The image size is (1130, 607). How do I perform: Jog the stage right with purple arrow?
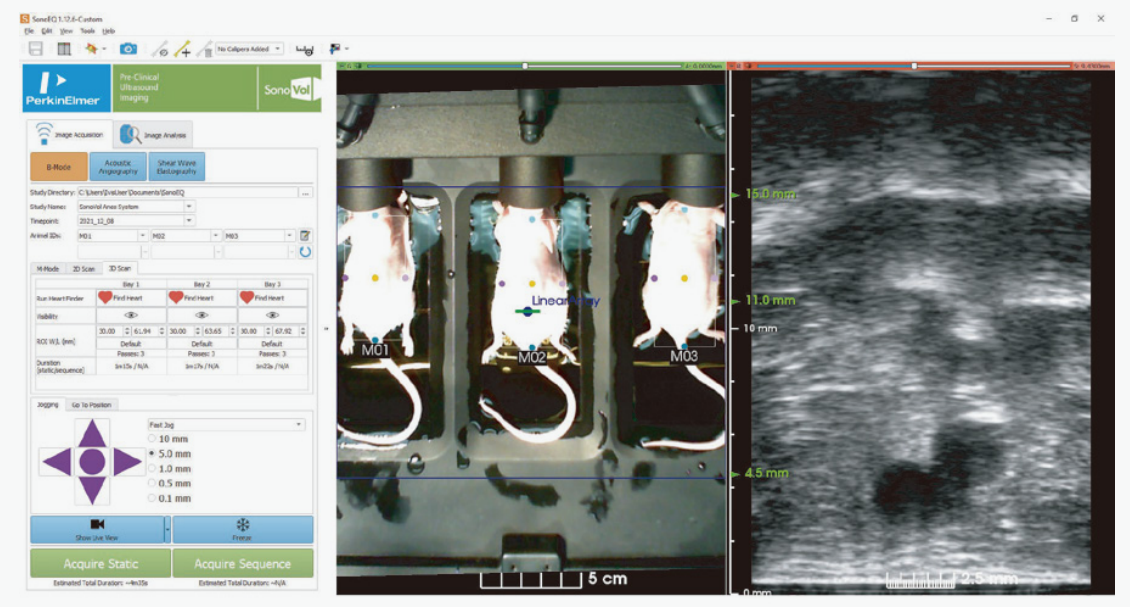(x=127, y=462)
